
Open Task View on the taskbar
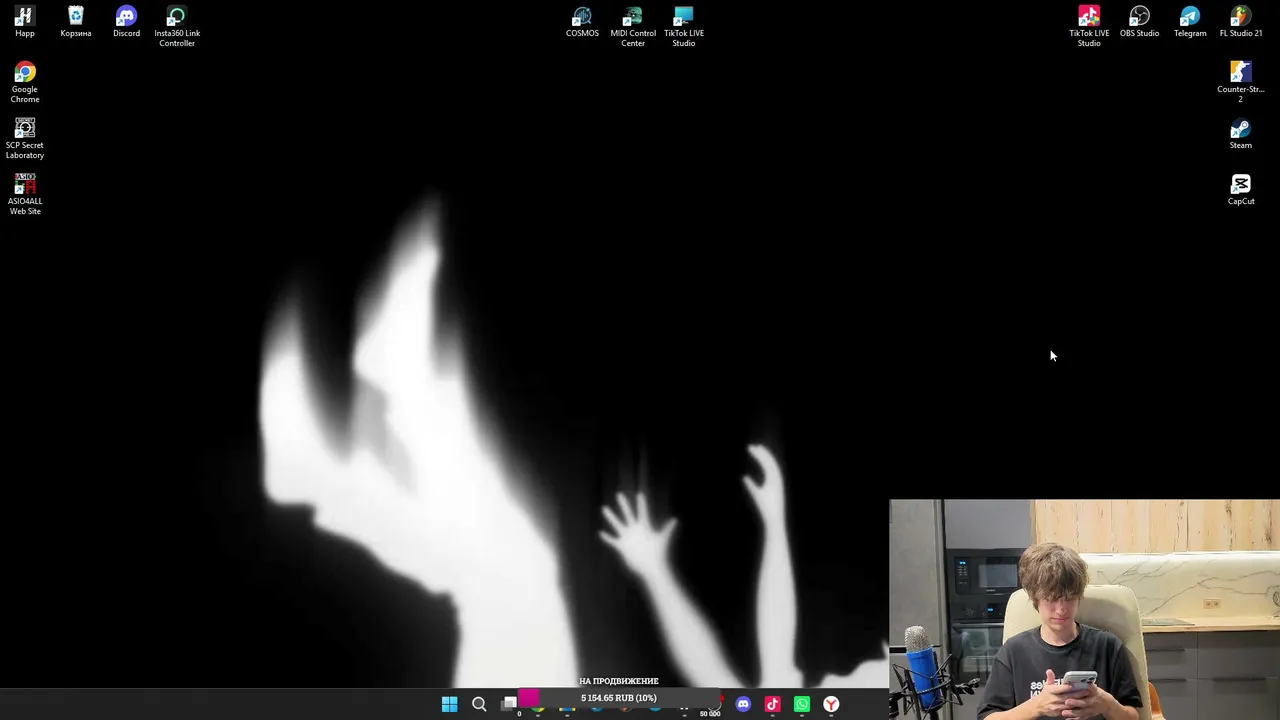[x=509, y=704]
